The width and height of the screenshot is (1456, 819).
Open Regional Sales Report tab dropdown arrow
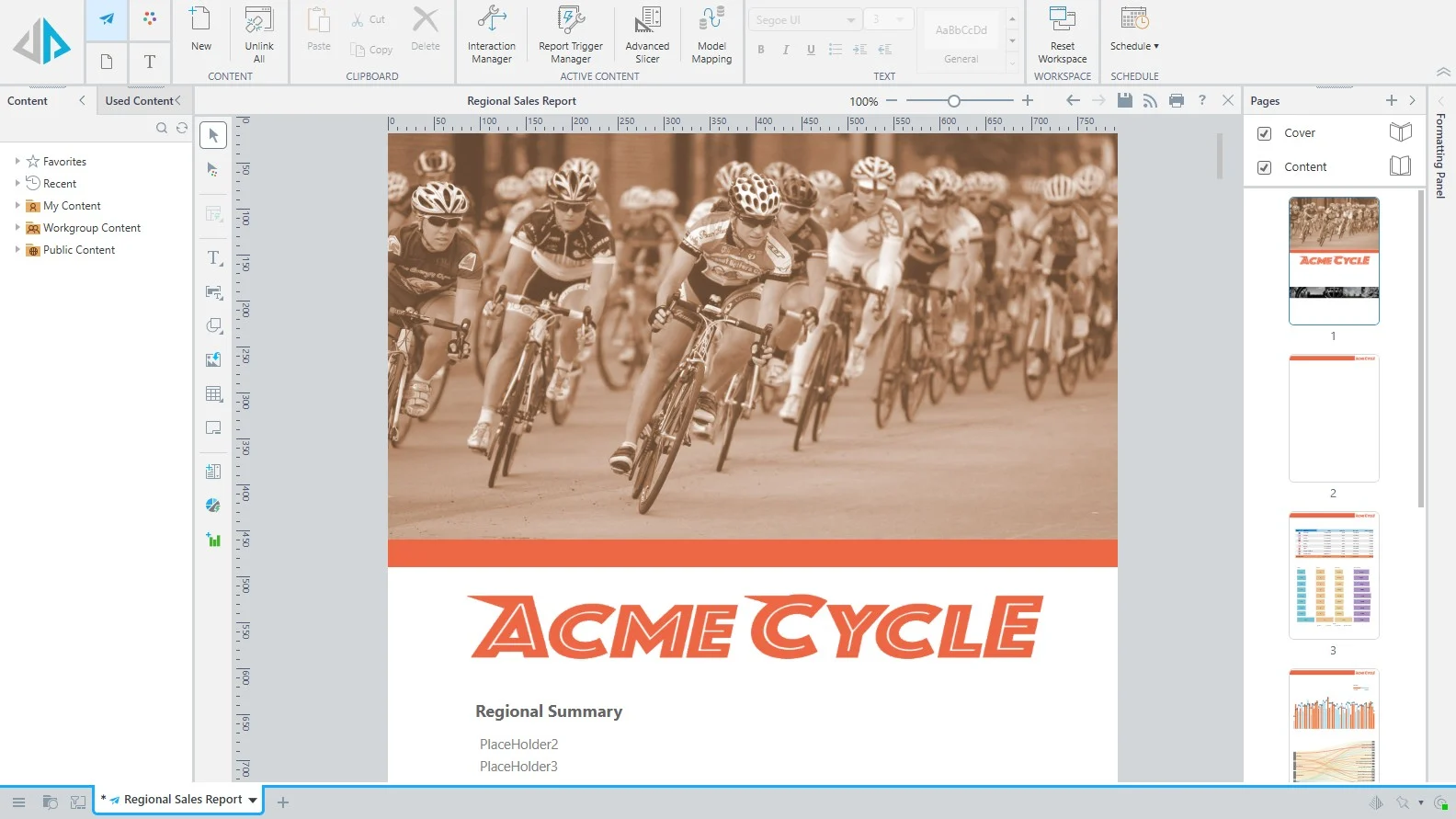coord(253,801)
